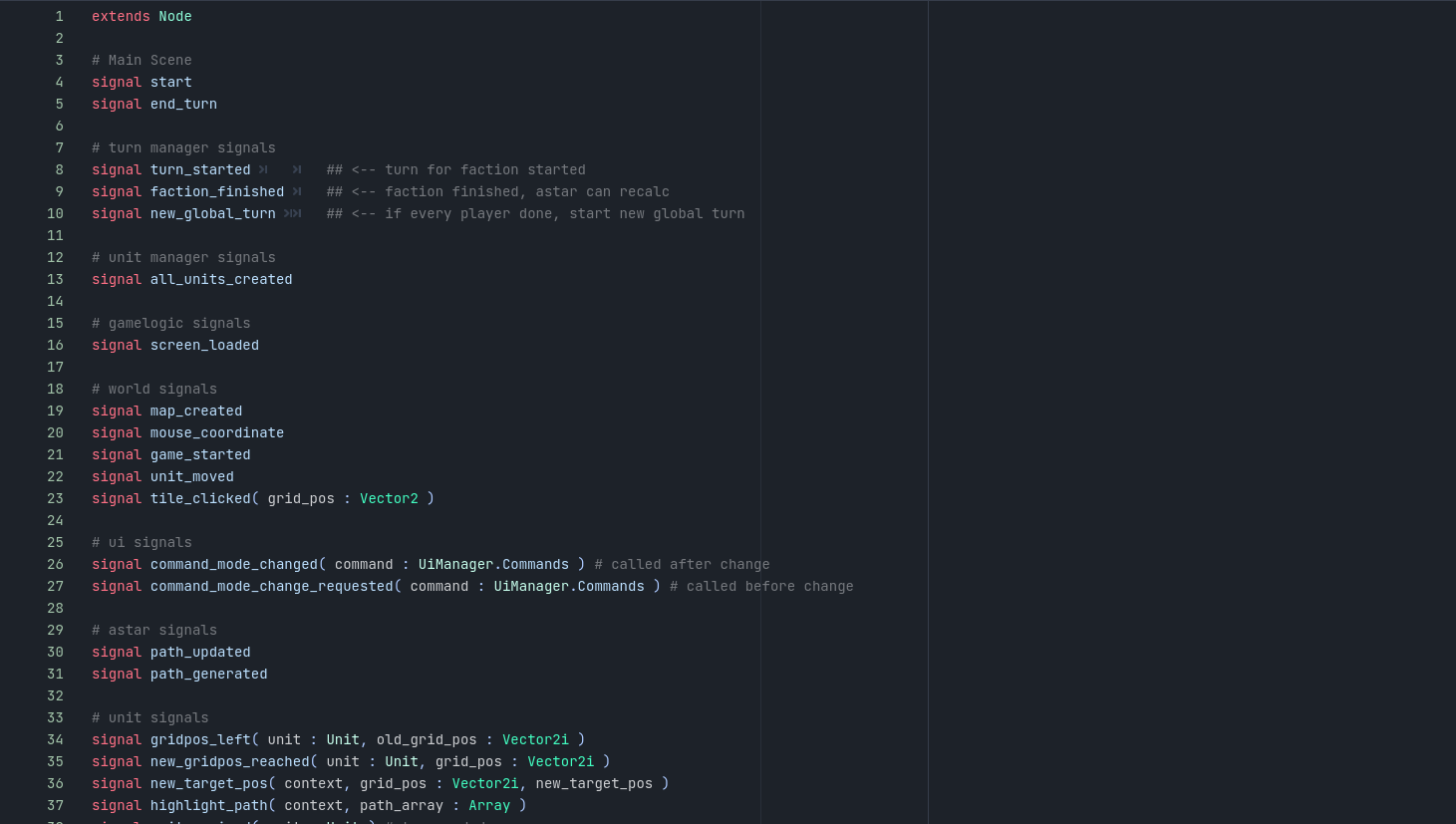Click the signal name "new_target_pos"
Image resolution: width=1456 pixels, height=824 pixels.
[x=209, y=783]
